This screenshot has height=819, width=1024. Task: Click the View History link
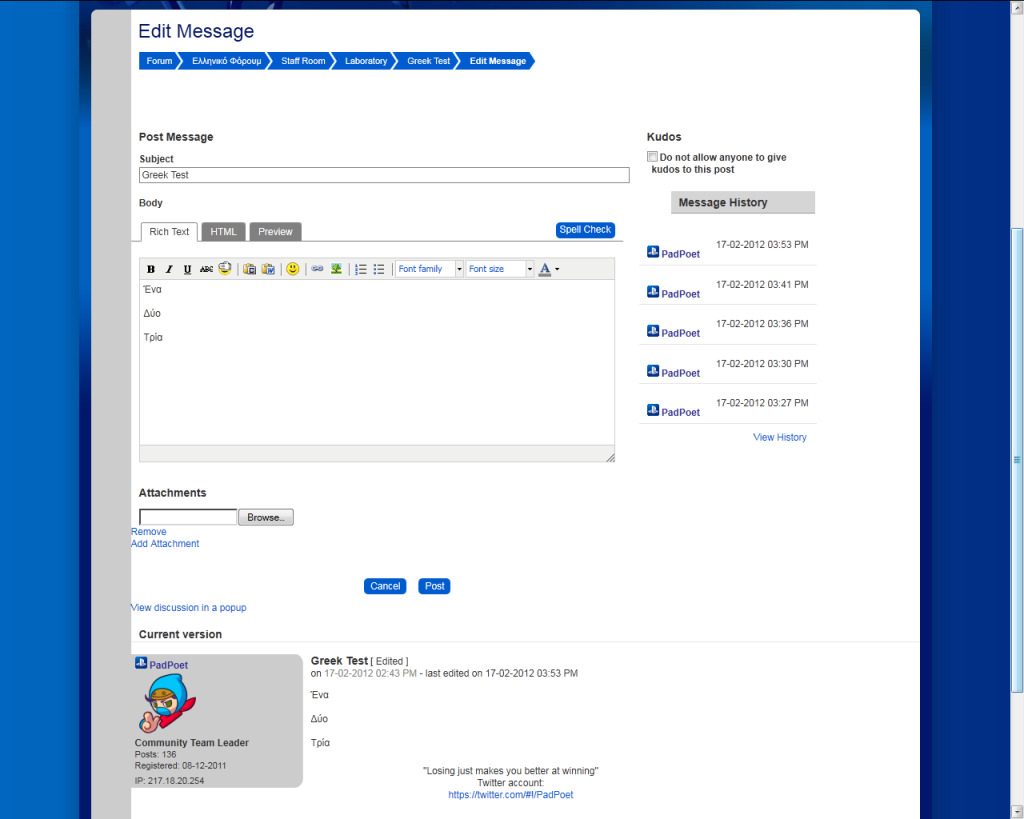click(x=779, y=437)
